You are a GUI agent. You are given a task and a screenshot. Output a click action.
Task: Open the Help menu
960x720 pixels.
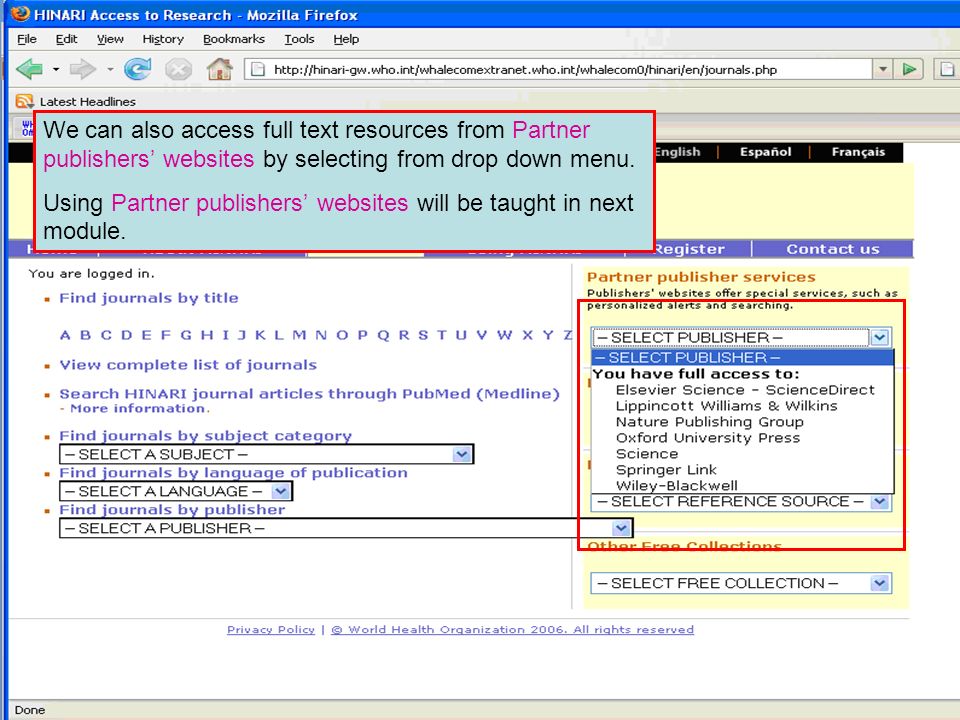point(346,39)
